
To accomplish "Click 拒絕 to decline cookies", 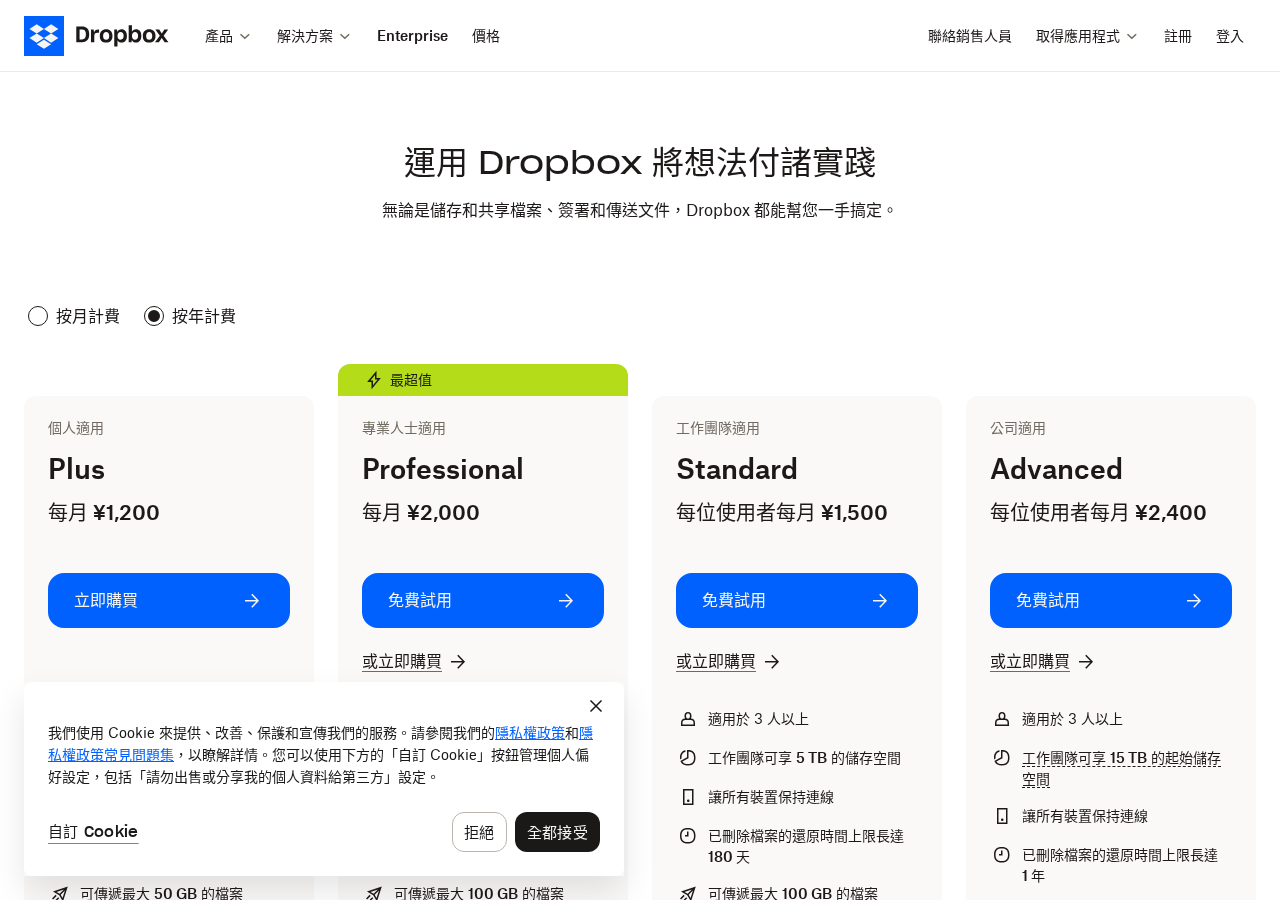I will tap(479, 832).
